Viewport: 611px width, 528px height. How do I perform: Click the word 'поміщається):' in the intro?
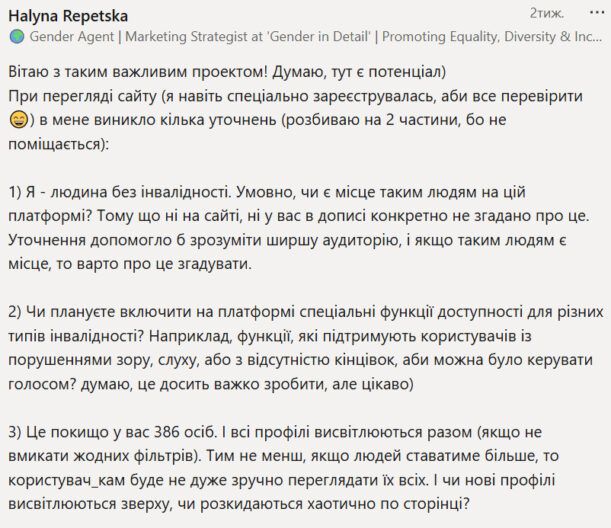pos(59,144)
